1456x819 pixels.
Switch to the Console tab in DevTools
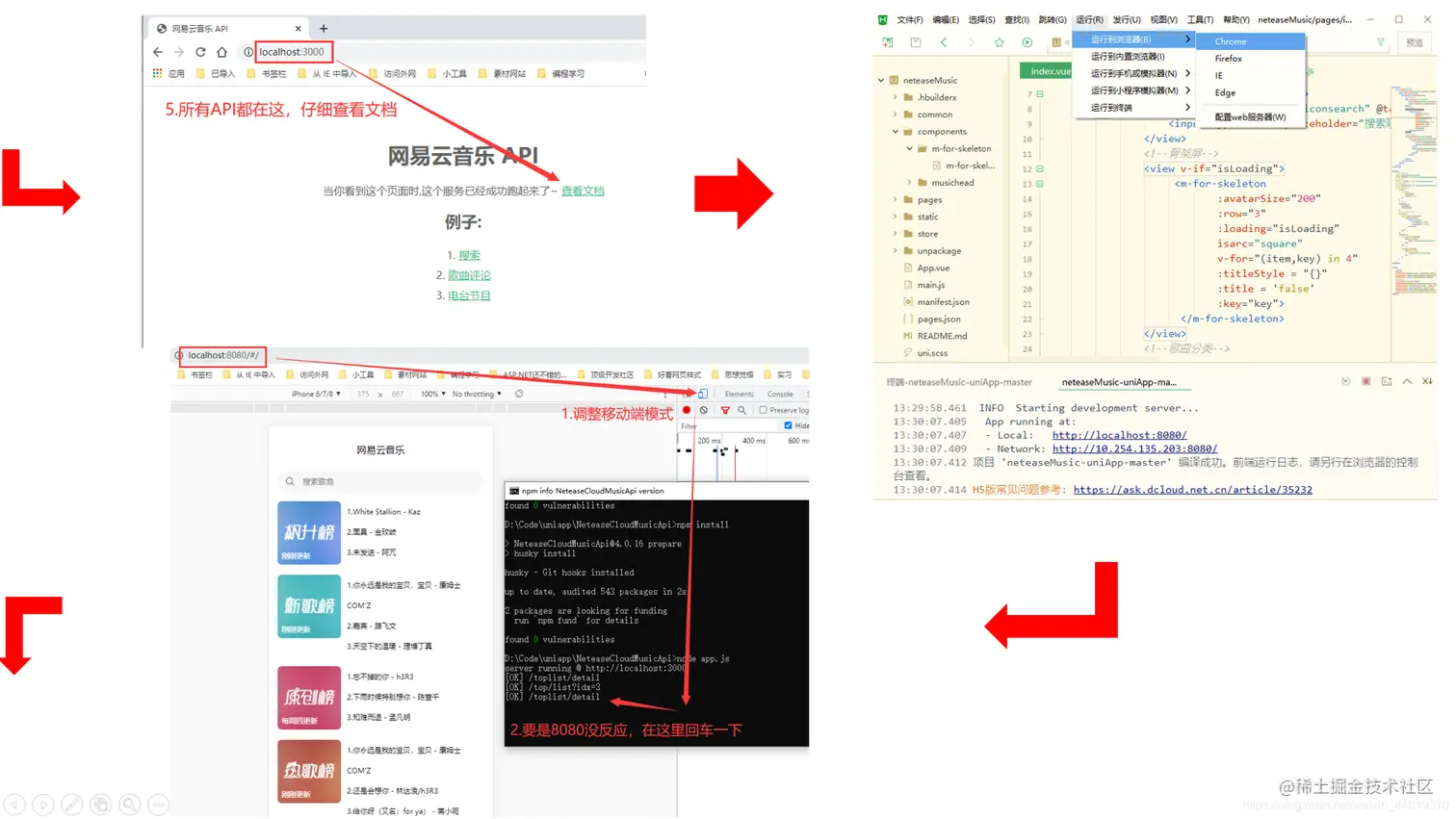click(x=780, y=395)
